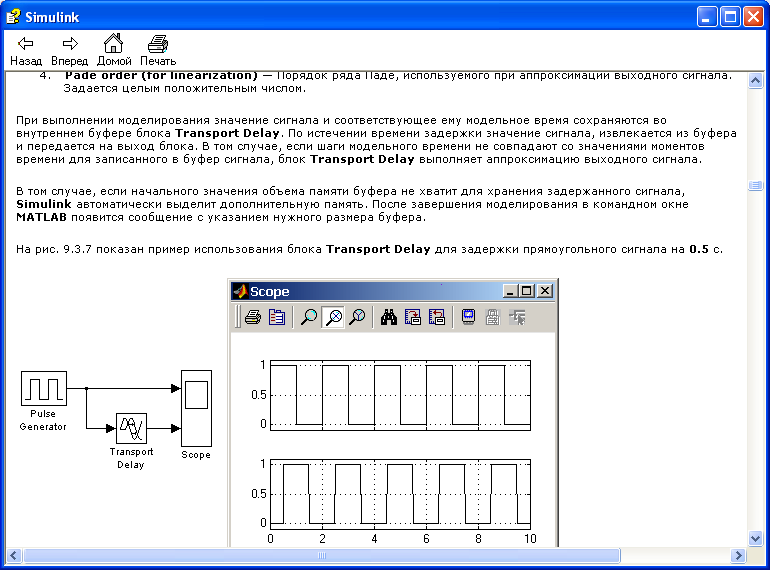This screenshot has width=770, height=570.
Task: Click the 'Transport Delay' block label
Action: click(131, 458)
